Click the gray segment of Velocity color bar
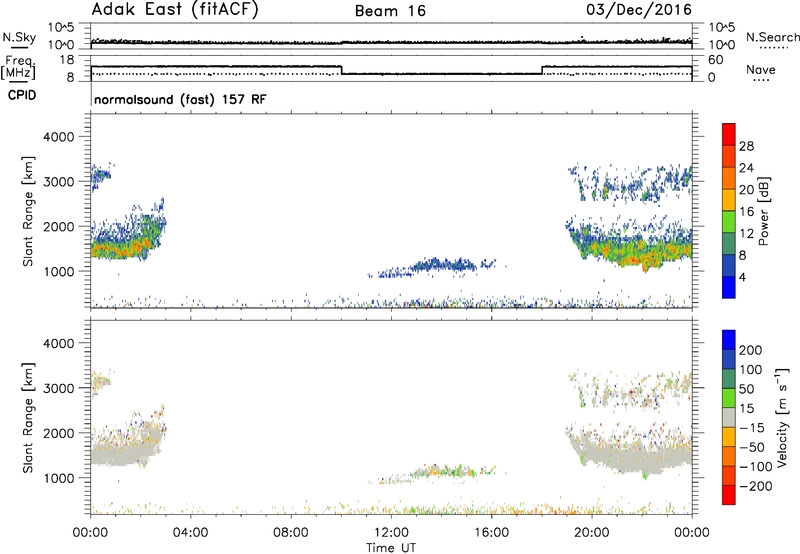 (729, 417)
